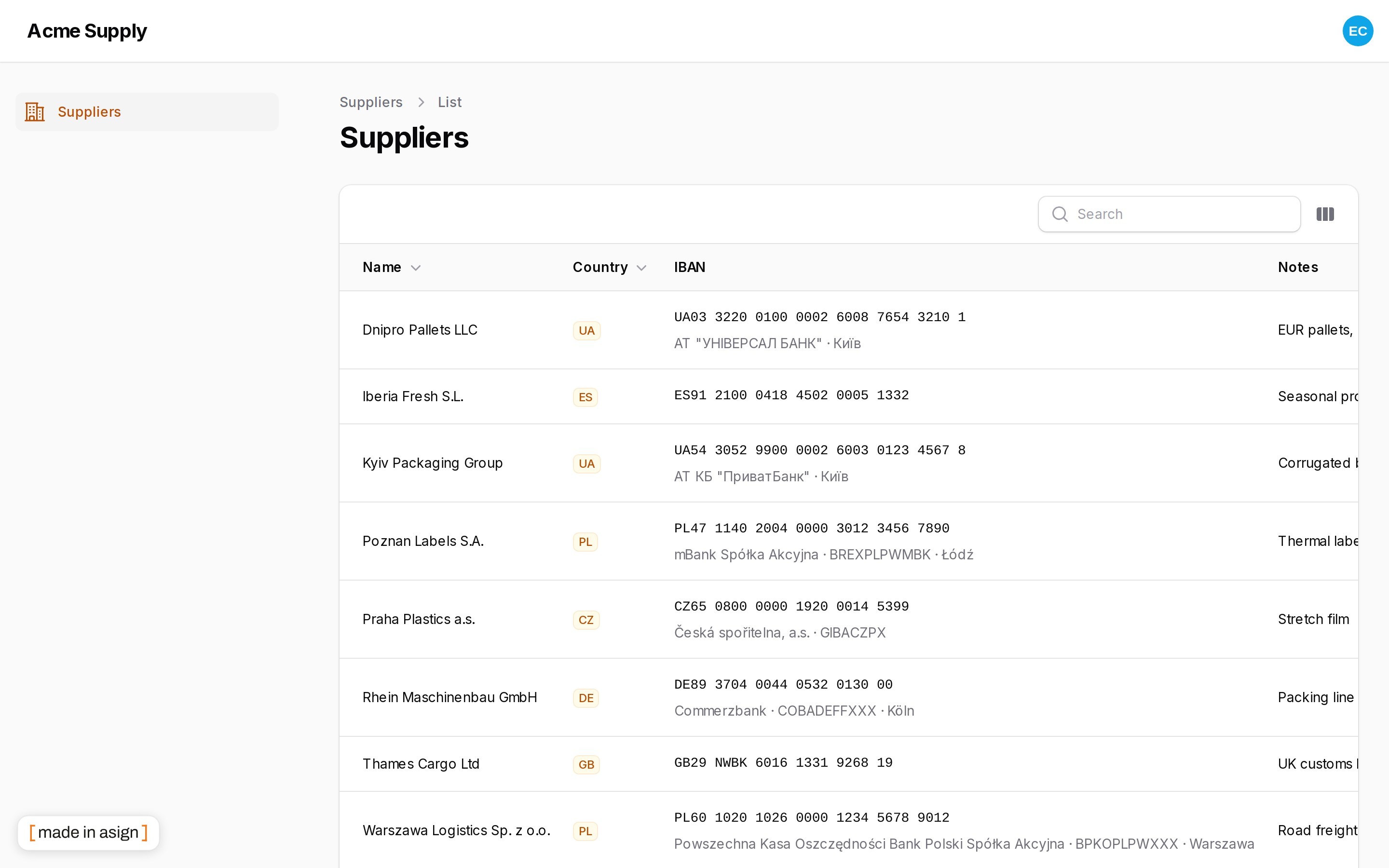Viewport: 1389px width, 868px height.
Task: Click the UA badge for Kyiv Packaging
Action: (x=586, y=464)
